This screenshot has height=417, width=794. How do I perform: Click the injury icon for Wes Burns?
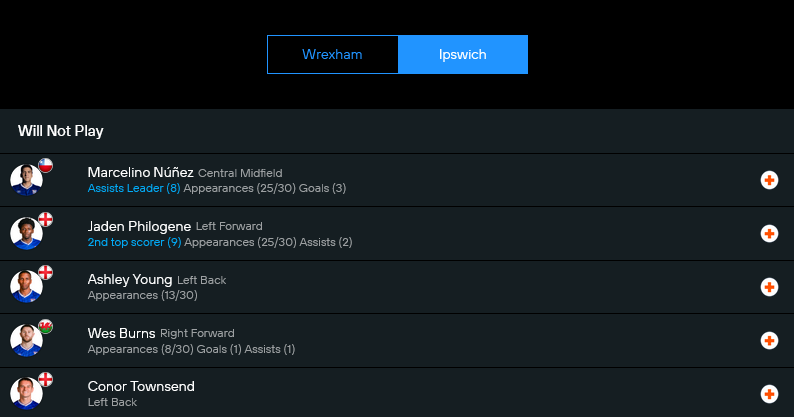[769, 341]
